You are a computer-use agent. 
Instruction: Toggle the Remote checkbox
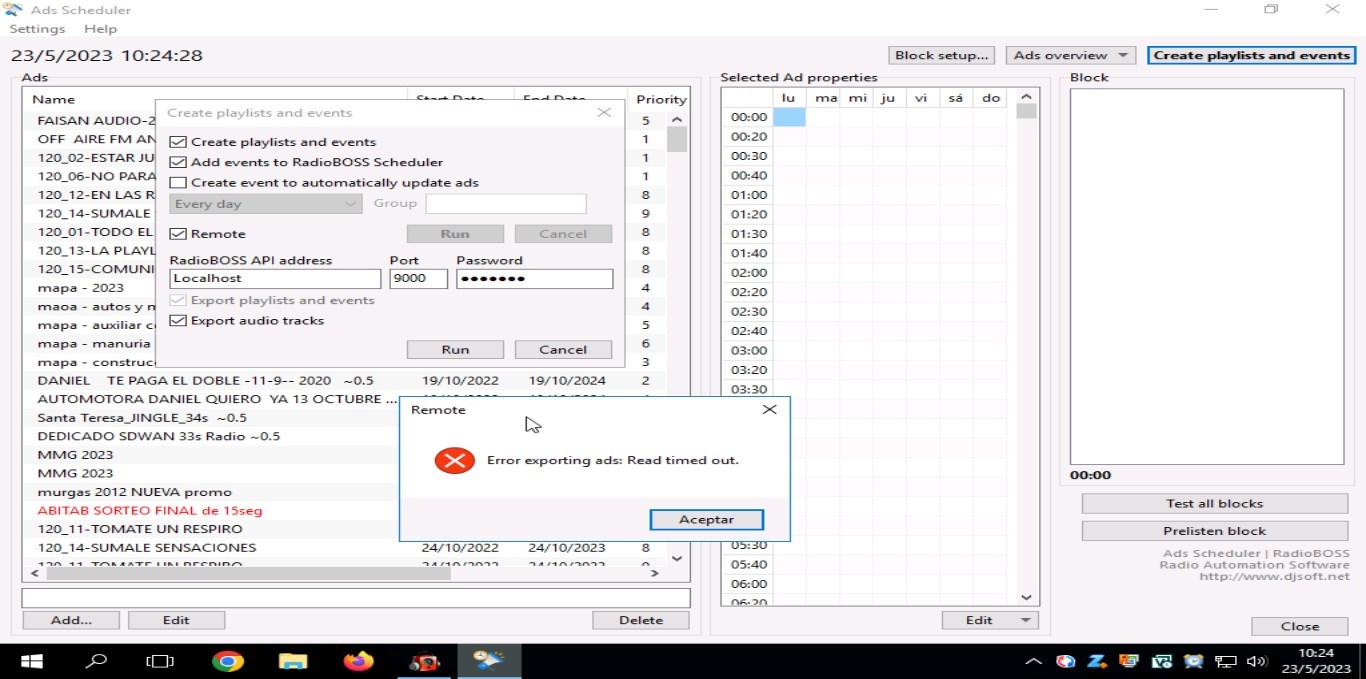[x=178, y=234]
